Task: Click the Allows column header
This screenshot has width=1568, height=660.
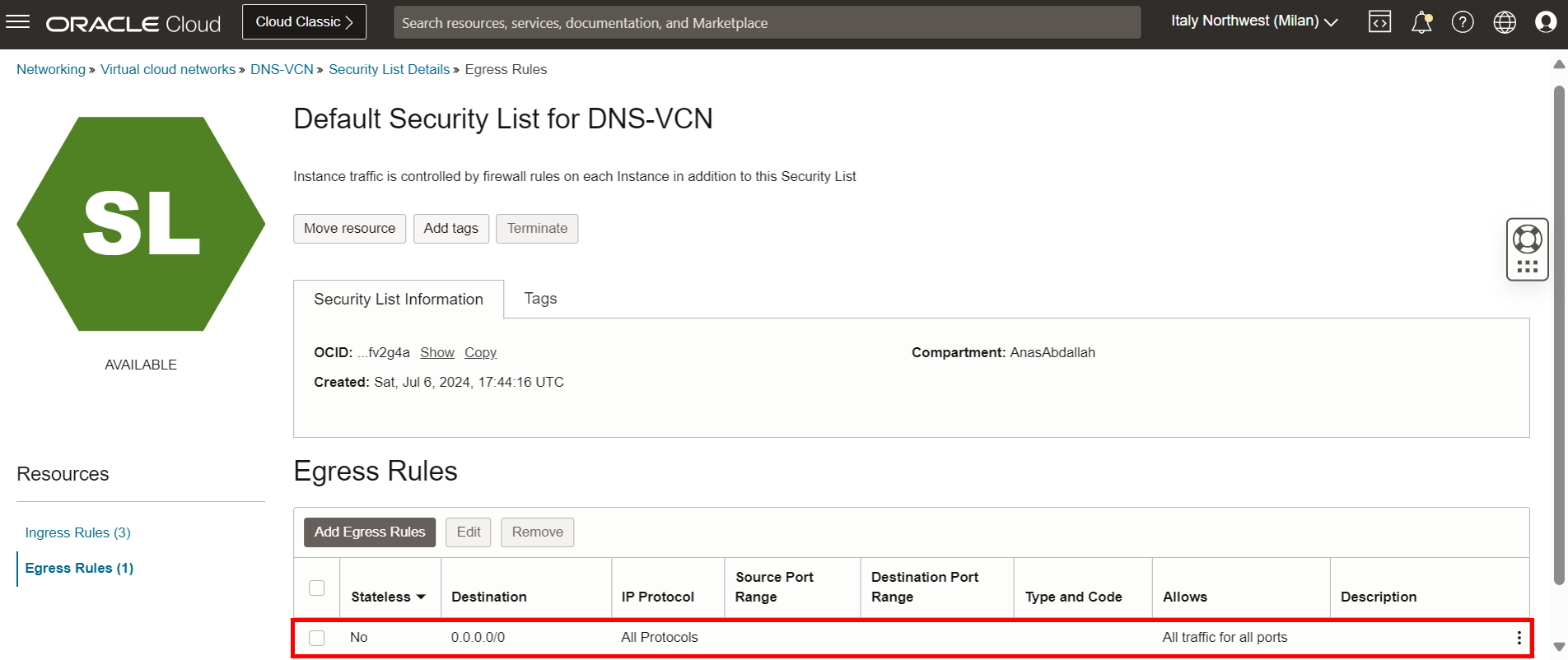Action: coord(1185,597)
